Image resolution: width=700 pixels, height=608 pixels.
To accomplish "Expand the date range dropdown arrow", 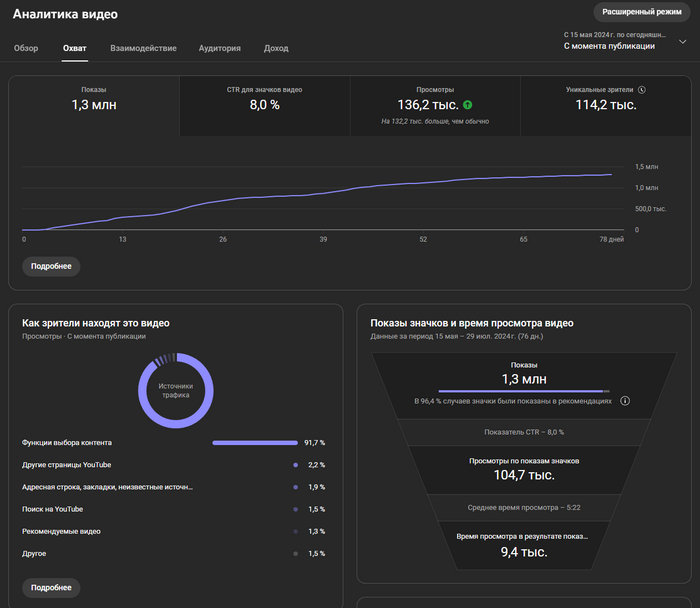I will coord(683,42).
